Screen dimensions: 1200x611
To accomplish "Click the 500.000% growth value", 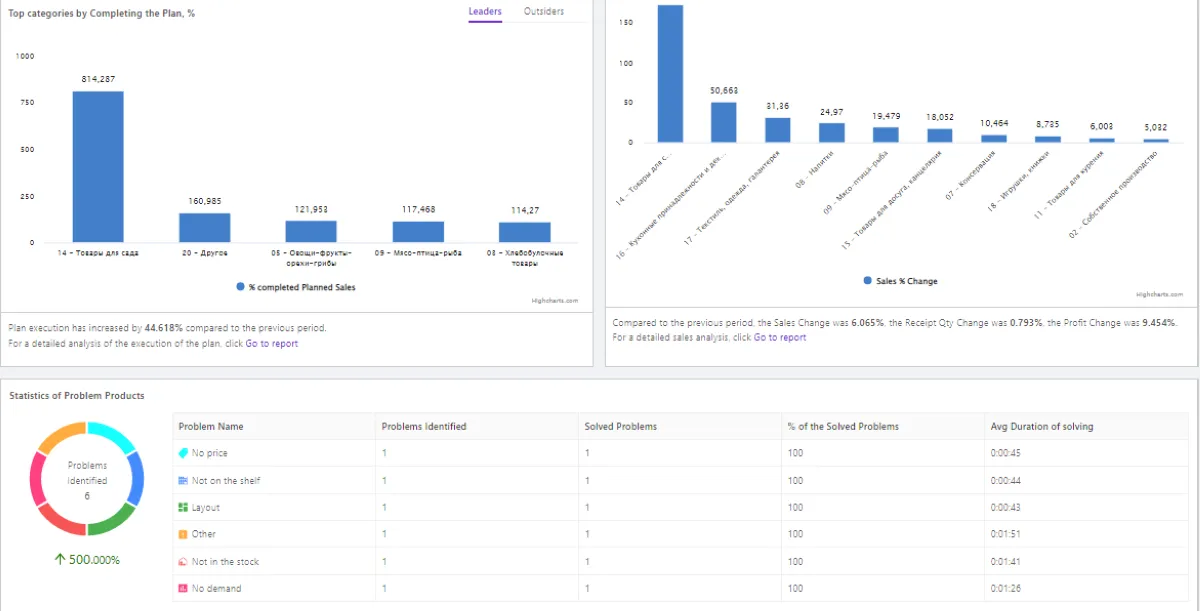I will tap(94, 559).
